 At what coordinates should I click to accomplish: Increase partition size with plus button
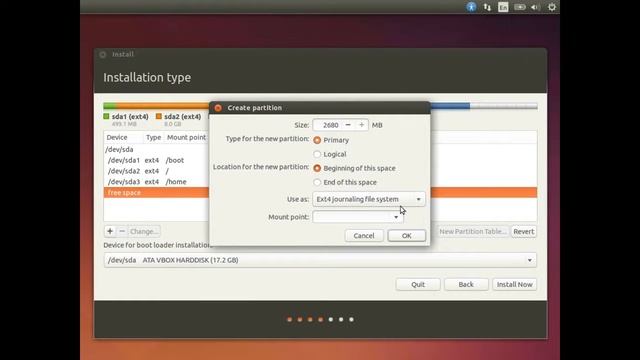click(x=361, y=125)
